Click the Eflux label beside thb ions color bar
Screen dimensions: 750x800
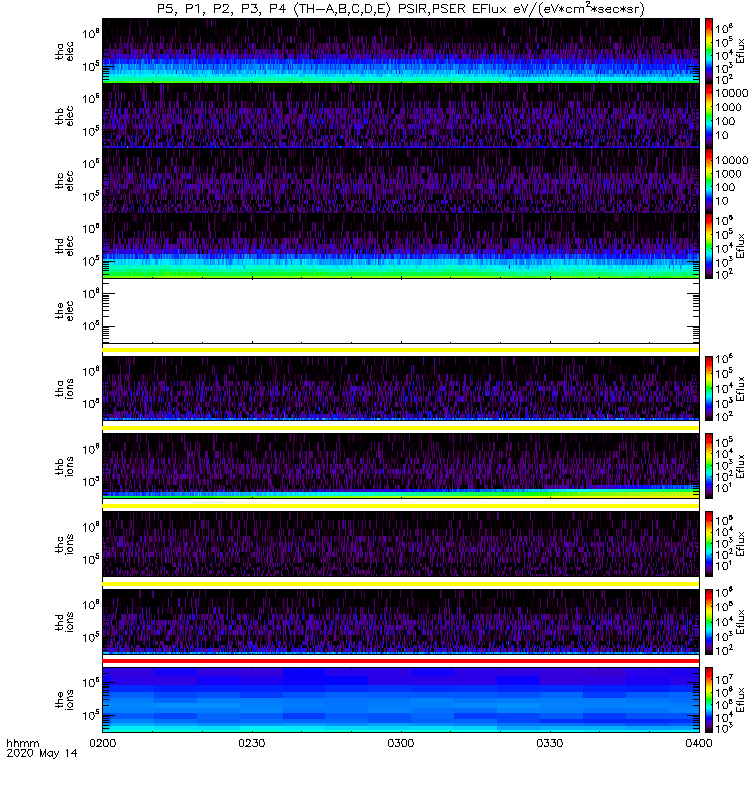coord(741,466)
